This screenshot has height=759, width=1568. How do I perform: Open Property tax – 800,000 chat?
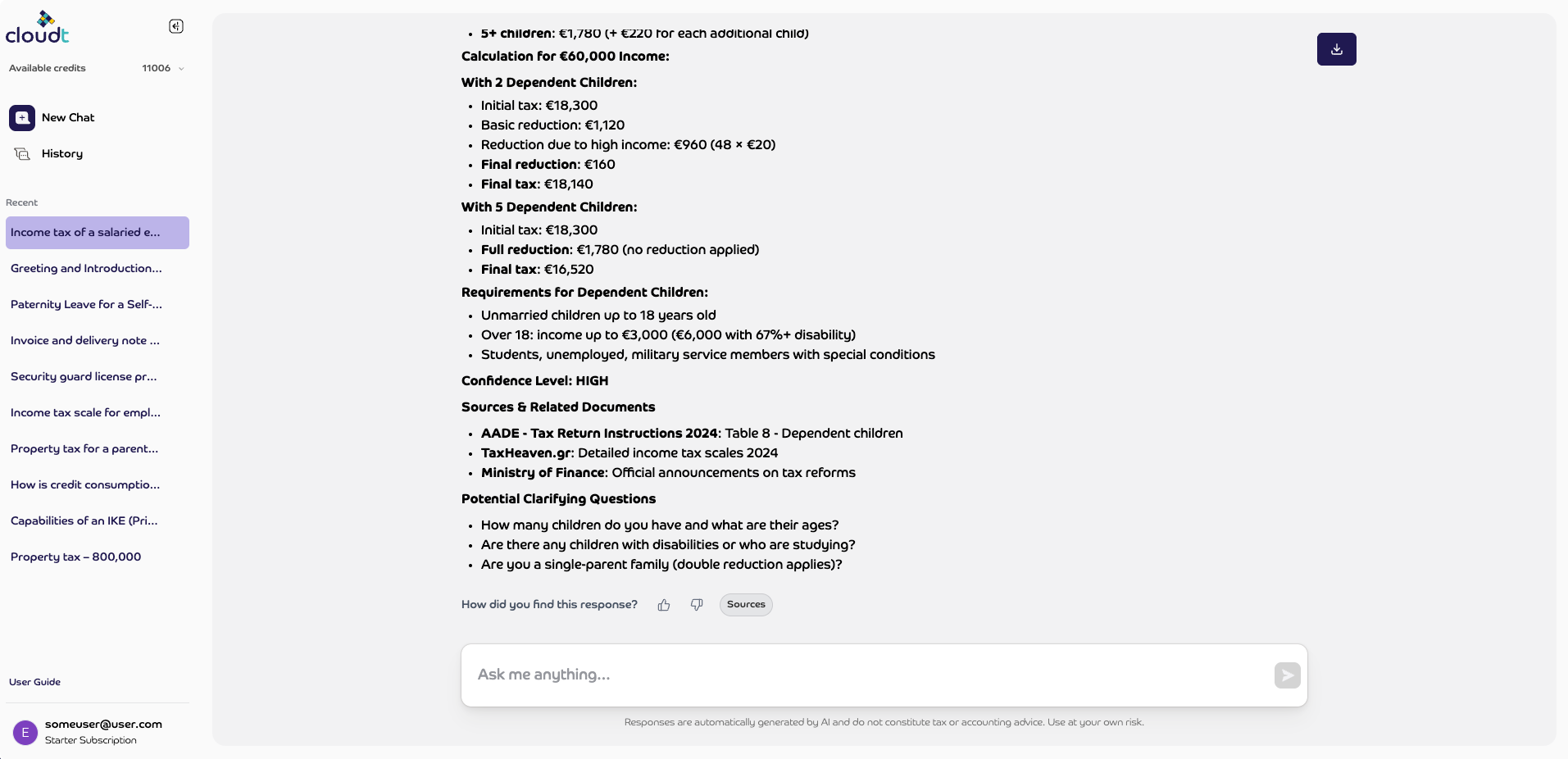tap(76, 557)
